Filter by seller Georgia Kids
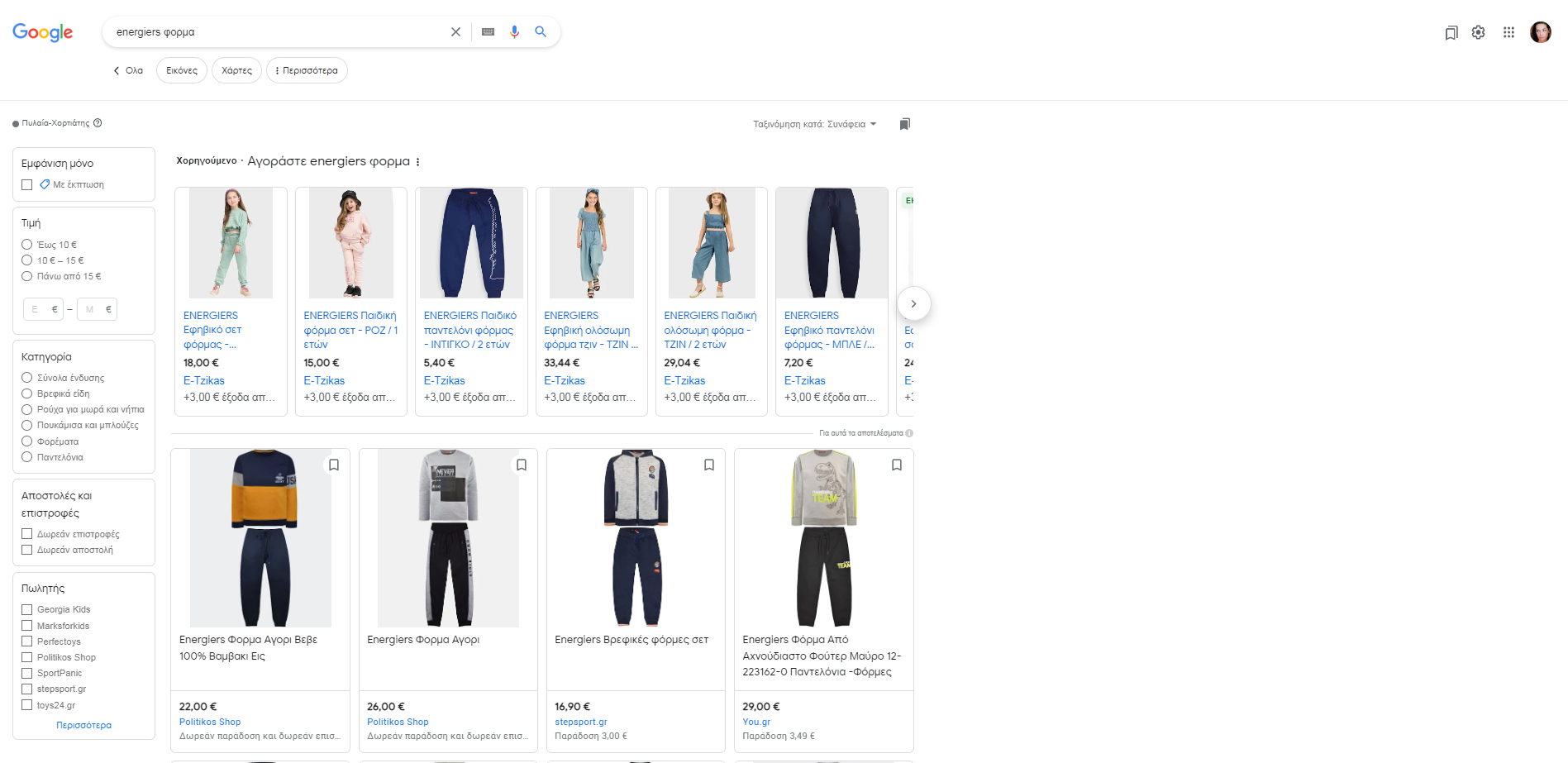The image size is (1568, 763). tap(27, 609)
